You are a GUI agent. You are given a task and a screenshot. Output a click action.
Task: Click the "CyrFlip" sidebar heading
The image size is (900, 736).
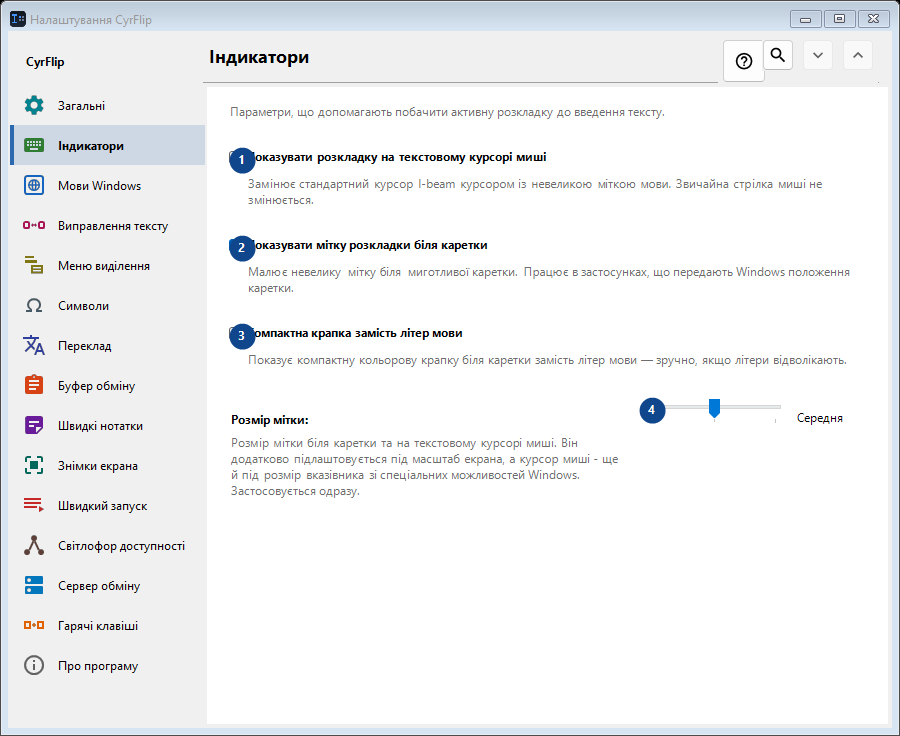click(x=45, y=61)
